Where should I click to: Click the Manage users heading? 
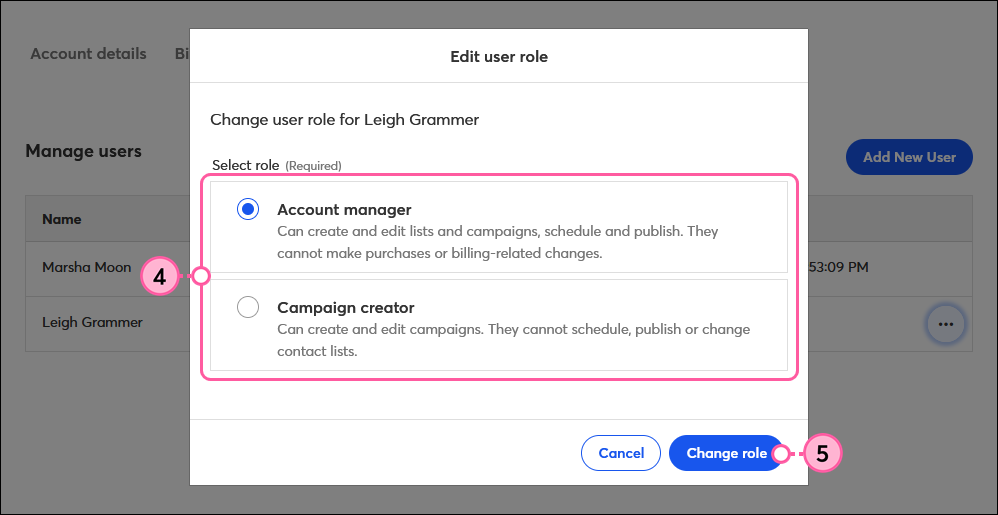pyautogui.click(x=83, y=152)
